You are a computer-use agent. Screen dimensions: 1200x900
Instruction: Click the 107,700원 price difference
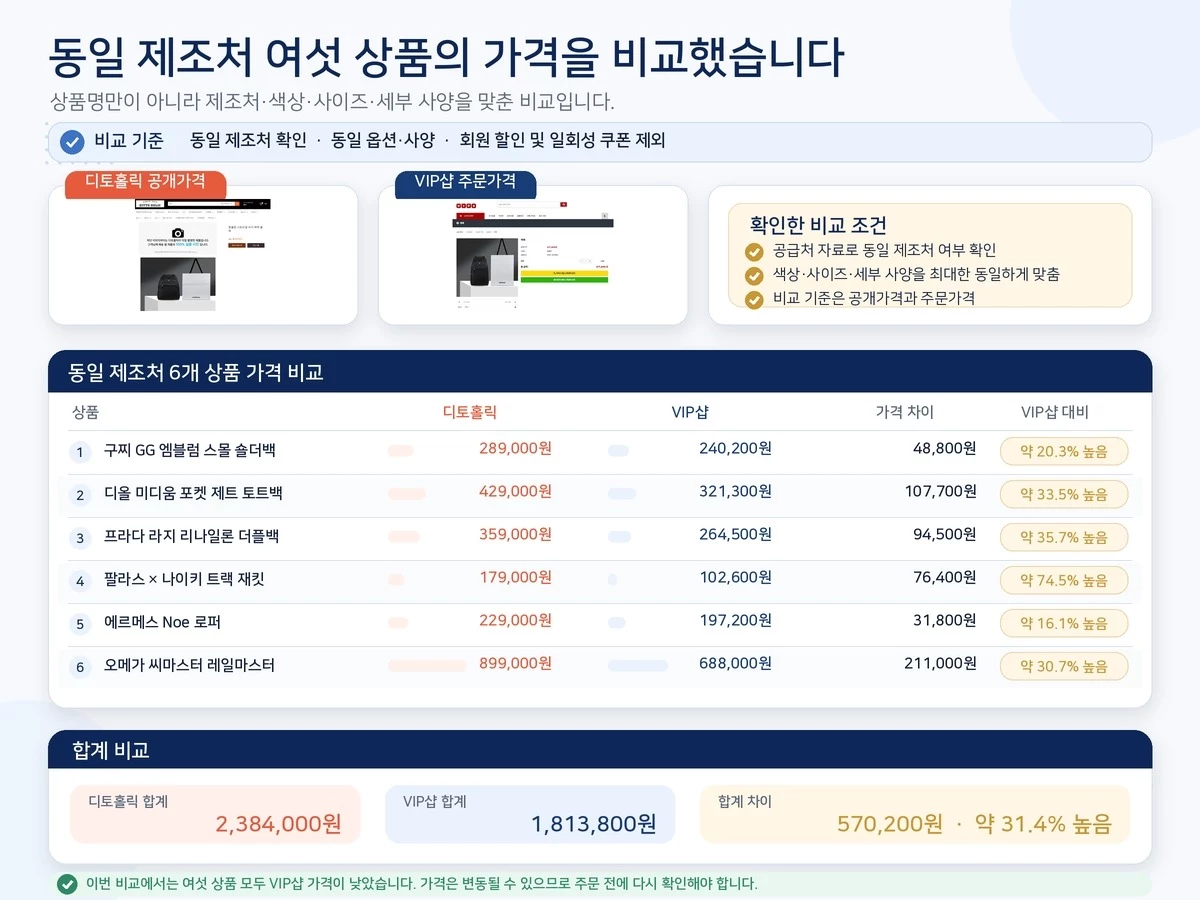click(940, 492)
